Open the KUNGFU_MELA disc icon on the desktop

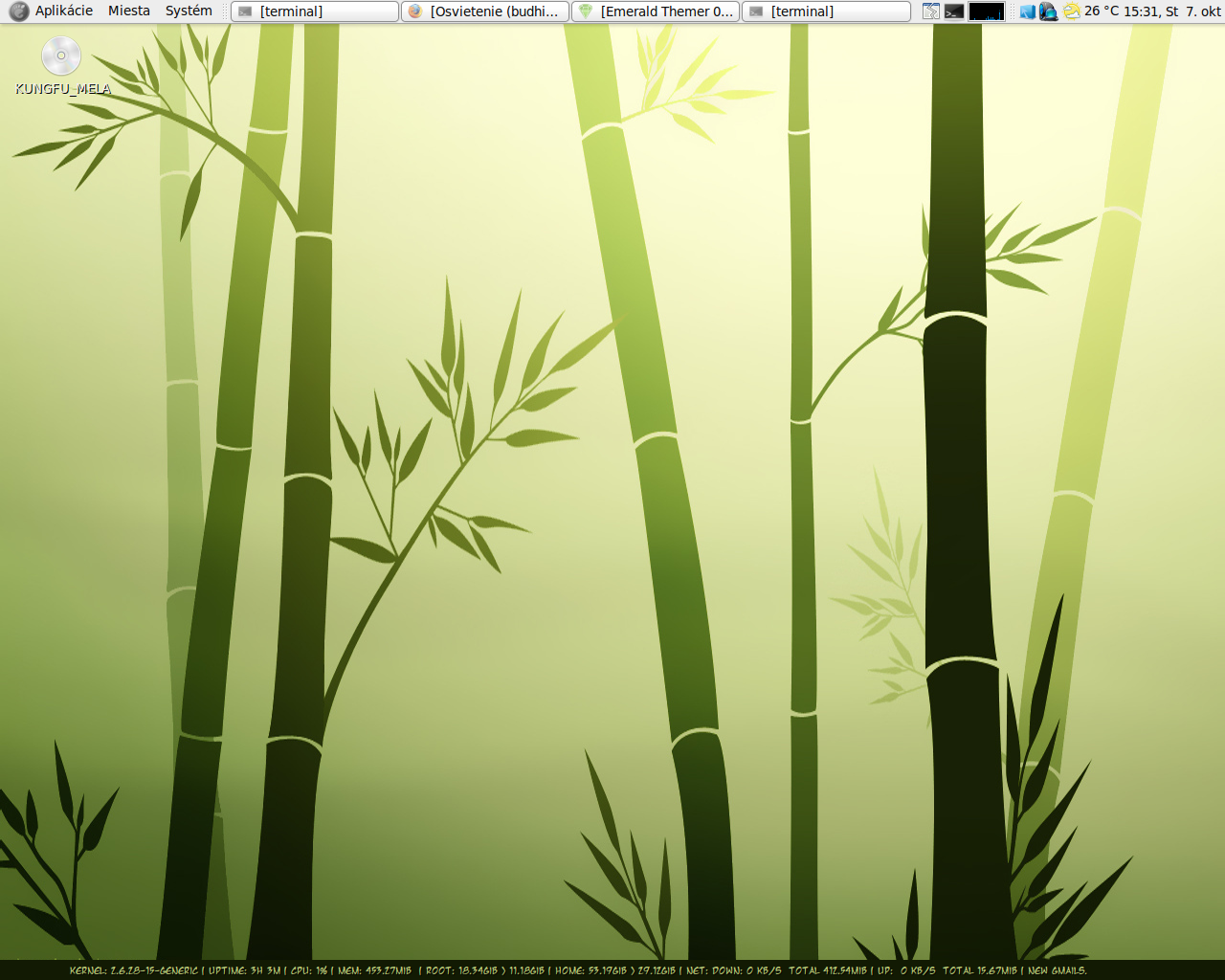tap(61, 56)
